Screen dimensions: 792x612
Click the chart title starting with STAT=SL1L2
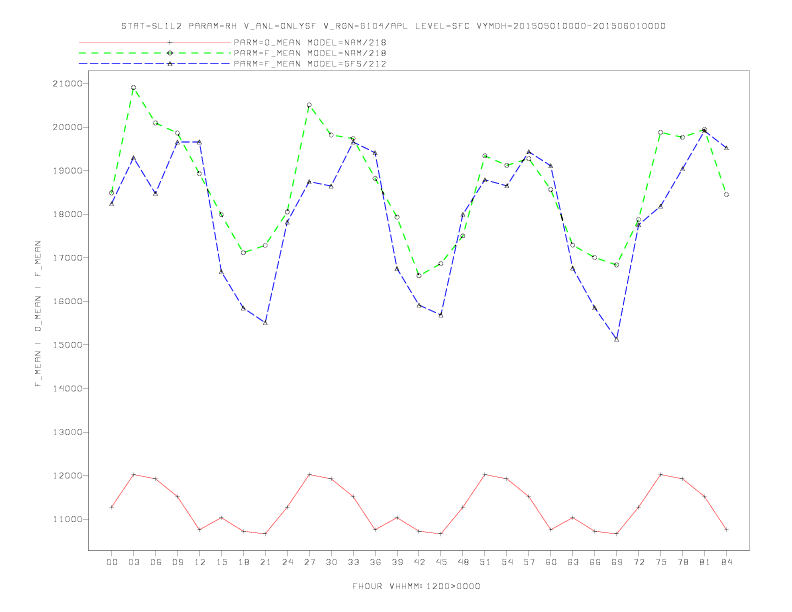[393, 26]
